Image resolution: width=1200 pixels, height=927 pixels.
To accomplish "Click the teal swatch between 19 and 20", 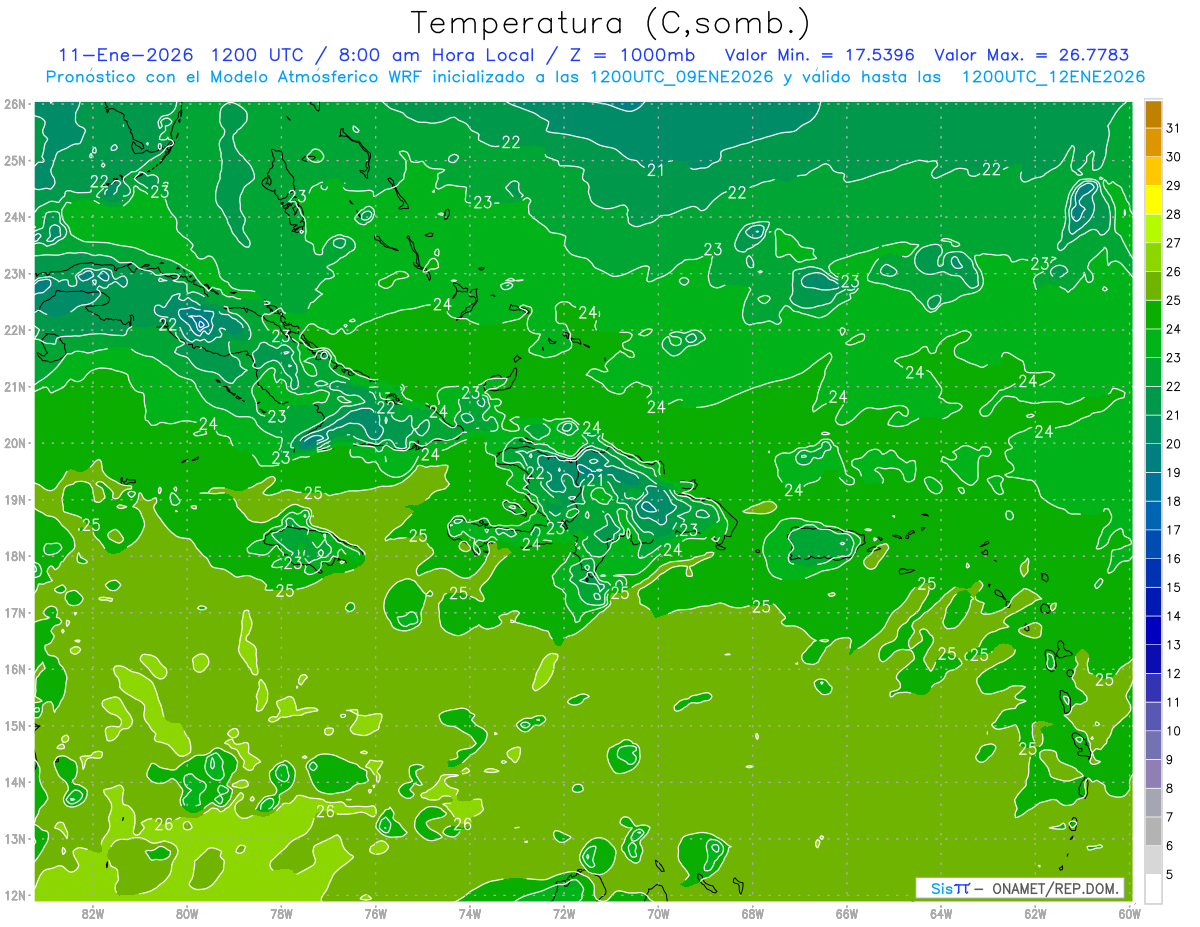I will (1153, 458).
